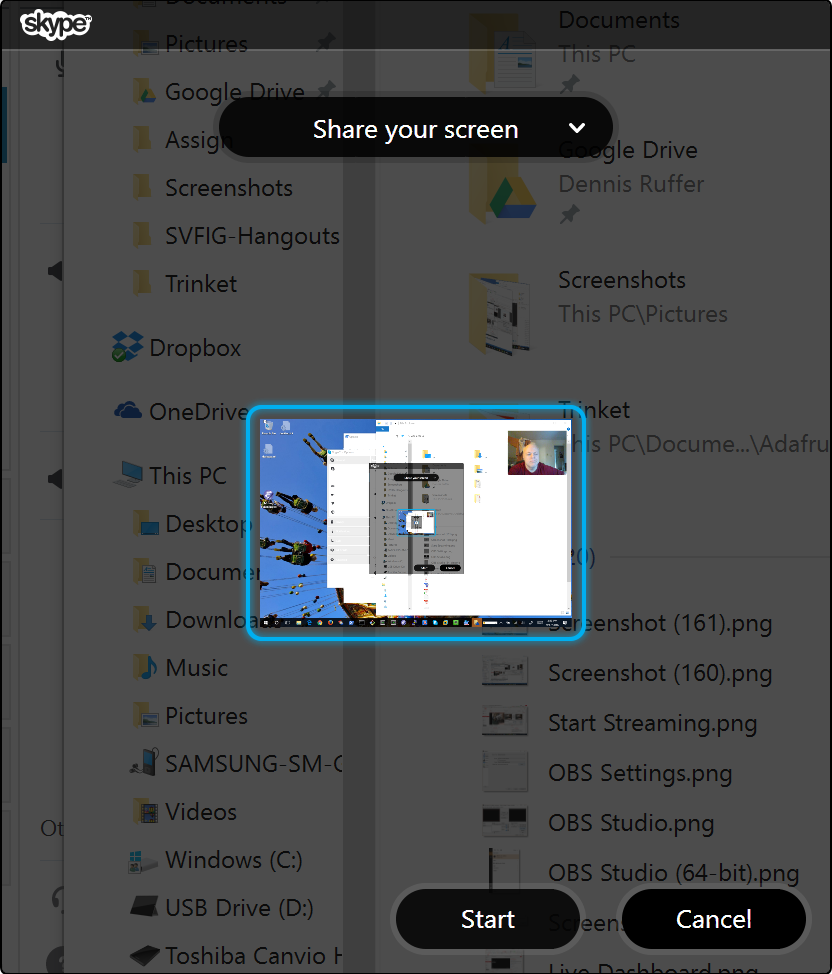Select the Google Drive icon in the sidebar

[x=143, y=91]
